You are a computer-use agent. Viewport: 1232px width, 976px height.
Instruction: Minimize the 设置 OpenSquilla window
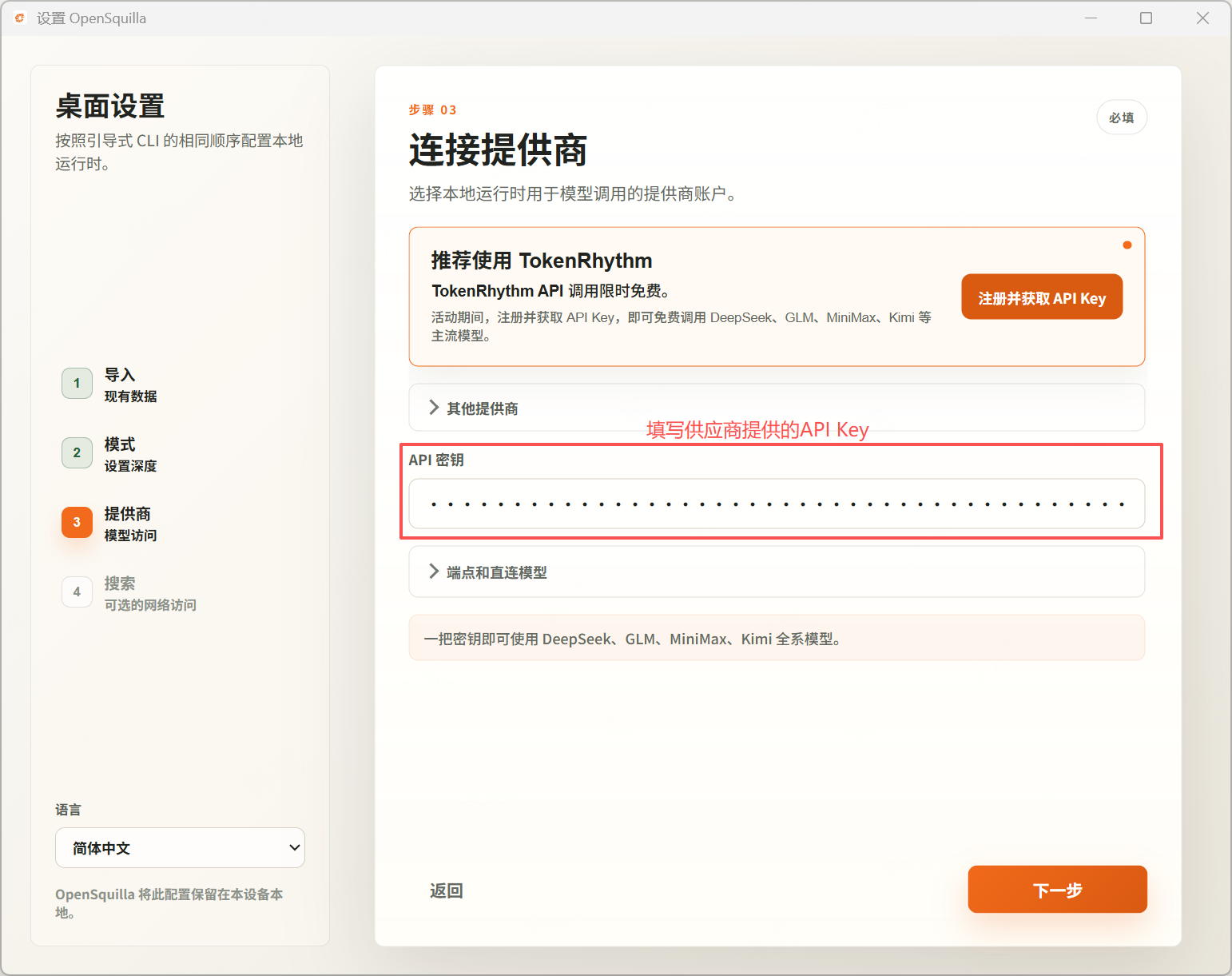pos(1091,18)
